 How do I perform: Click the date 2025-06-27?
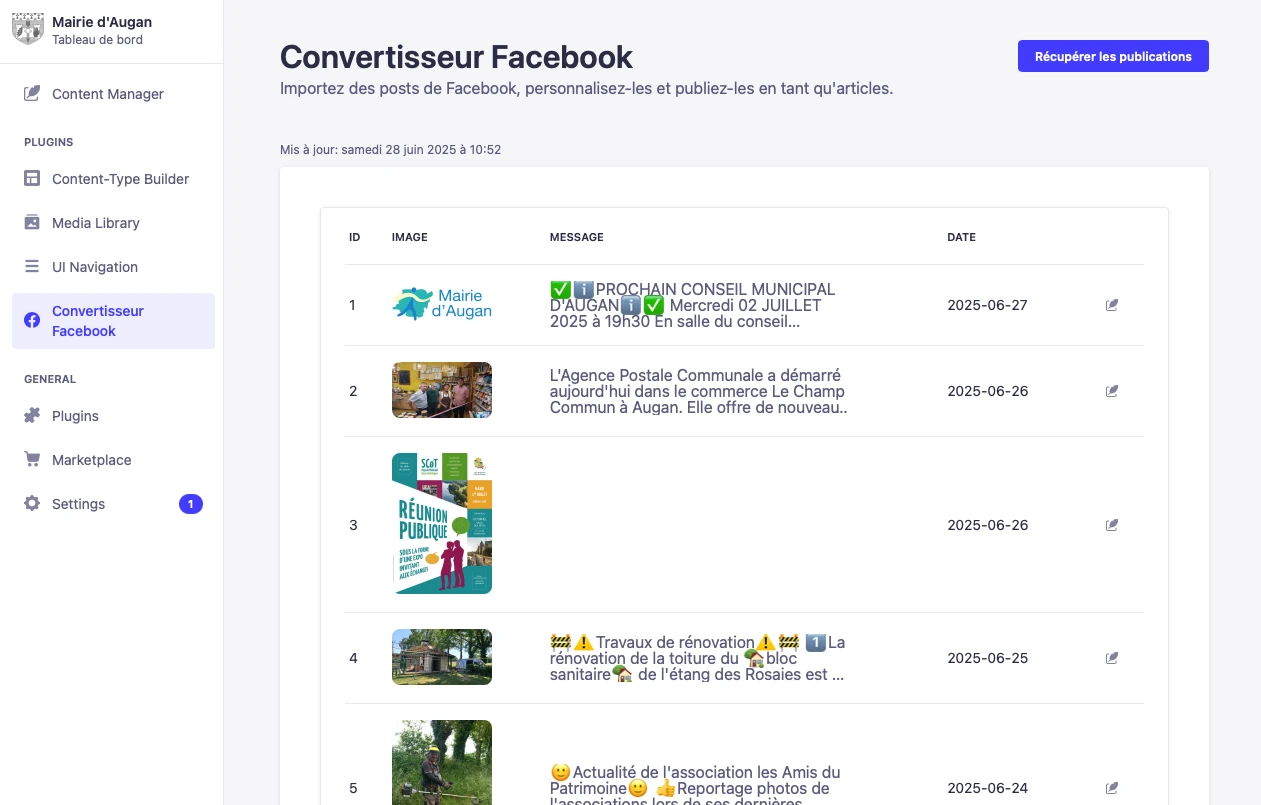(x=988, y=305)
